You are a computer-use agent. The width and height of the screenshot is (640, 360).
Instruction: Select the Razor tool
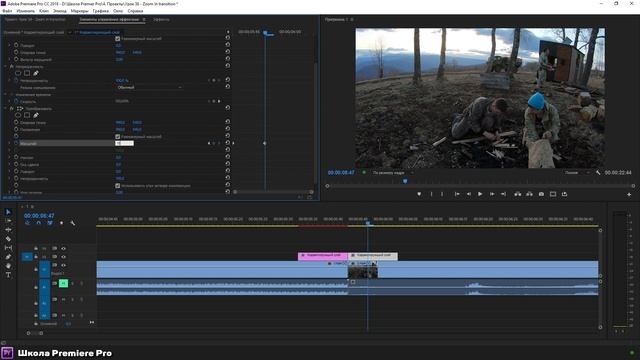(x=8, y=238)
